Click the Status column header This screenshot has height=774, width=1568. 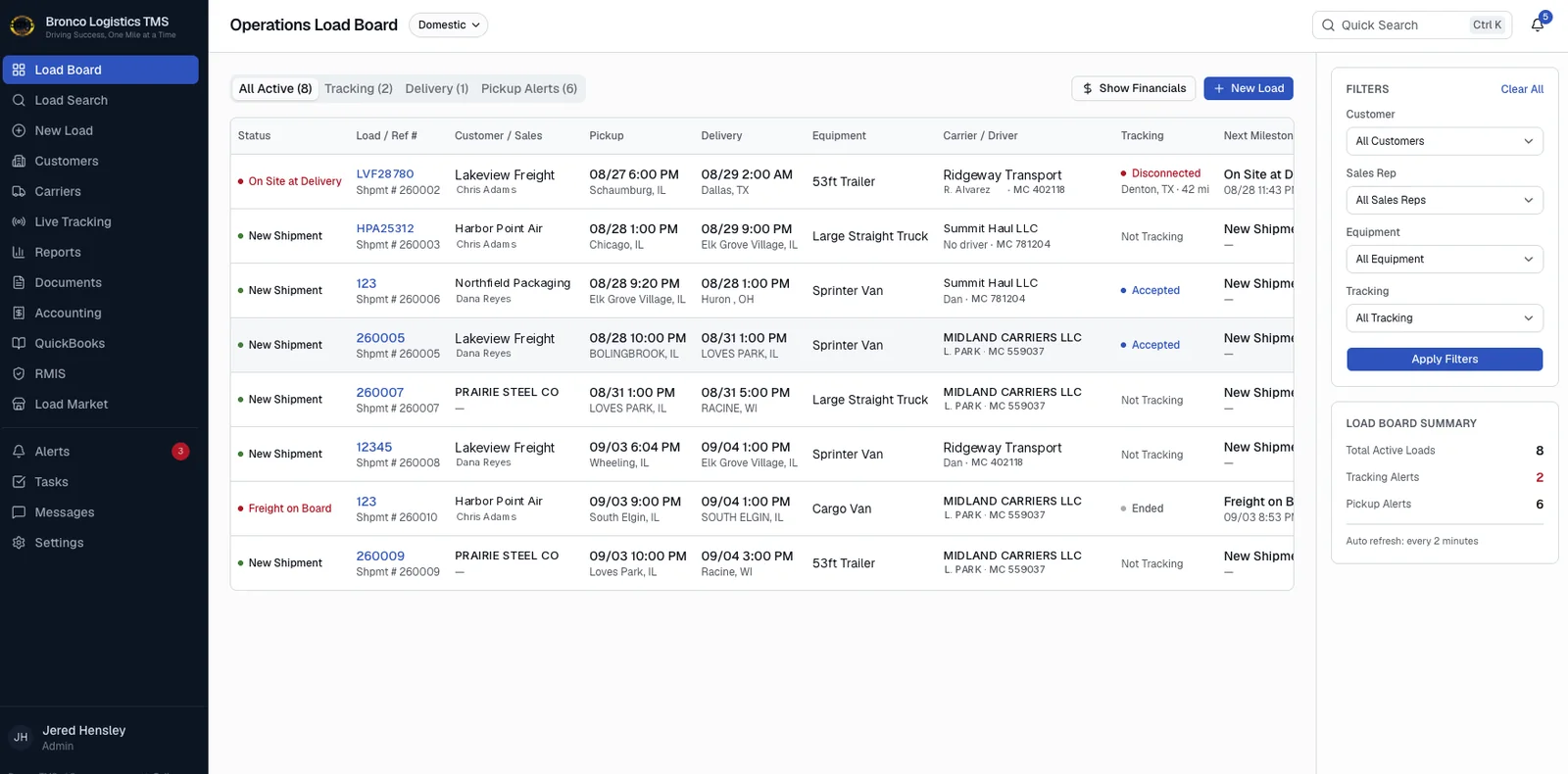[x=255, y=136]
